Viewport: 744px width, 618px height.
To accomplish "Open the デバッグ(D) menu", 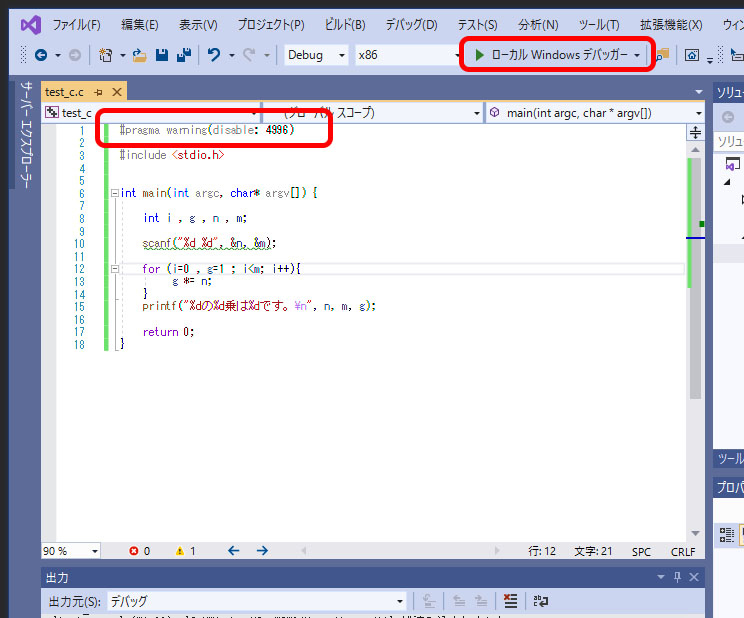I will click(411, 25).
